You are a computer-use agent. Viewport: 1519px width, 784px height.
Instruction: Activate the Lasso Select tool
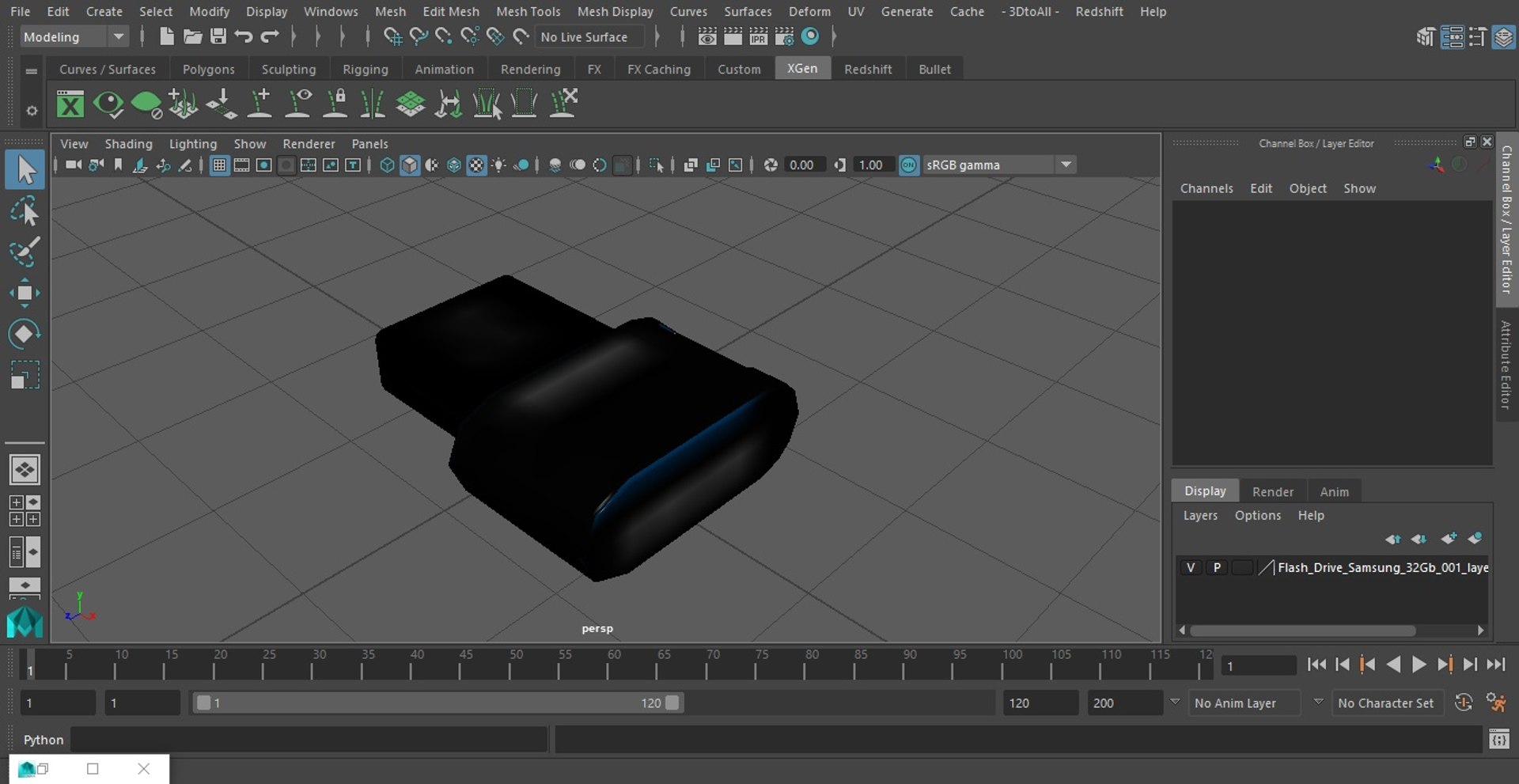coord(25,211)
